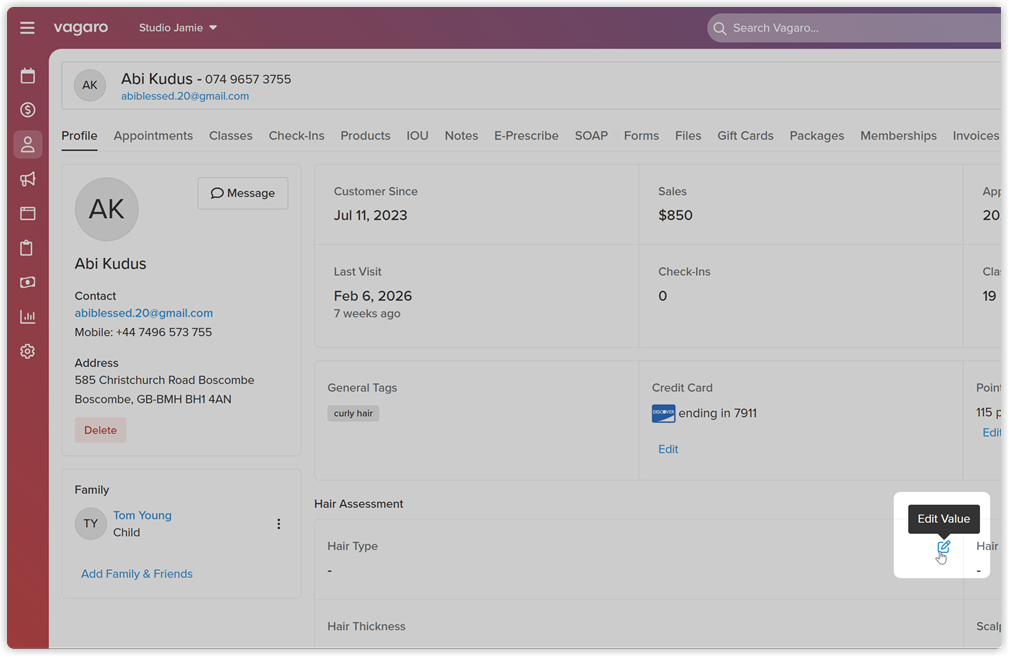Open the IOU tab
This screenshot has width=1009, height=657.
tap(417, 136)
